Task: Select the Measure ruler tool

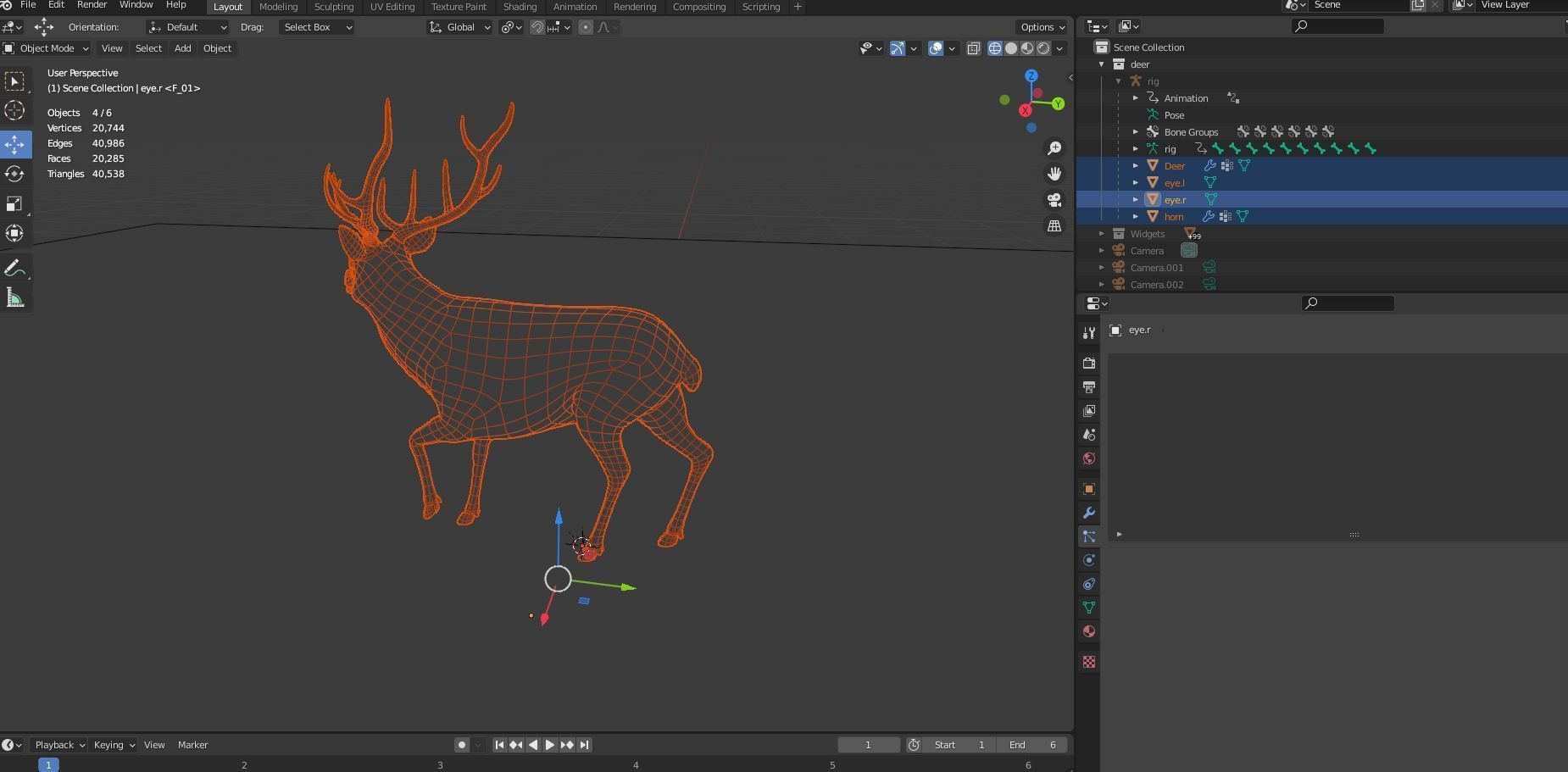Action: coord(14,297)
